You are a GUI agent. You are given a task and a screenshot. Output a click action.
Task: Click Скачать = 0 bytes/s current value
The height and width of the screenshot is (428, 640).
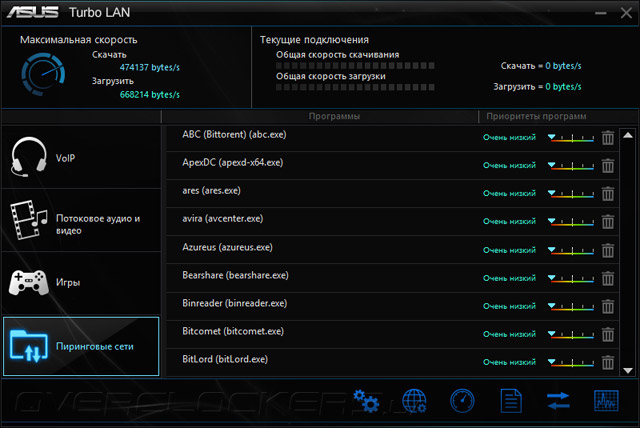click(541, 66)
